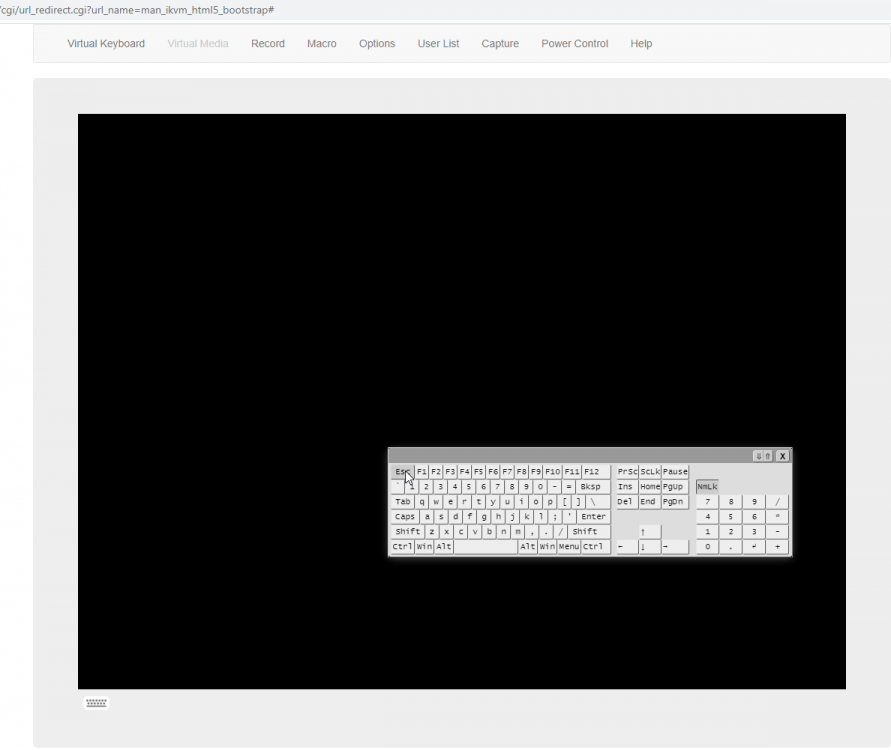Close the virtual keyboard with X

[782, 456]
